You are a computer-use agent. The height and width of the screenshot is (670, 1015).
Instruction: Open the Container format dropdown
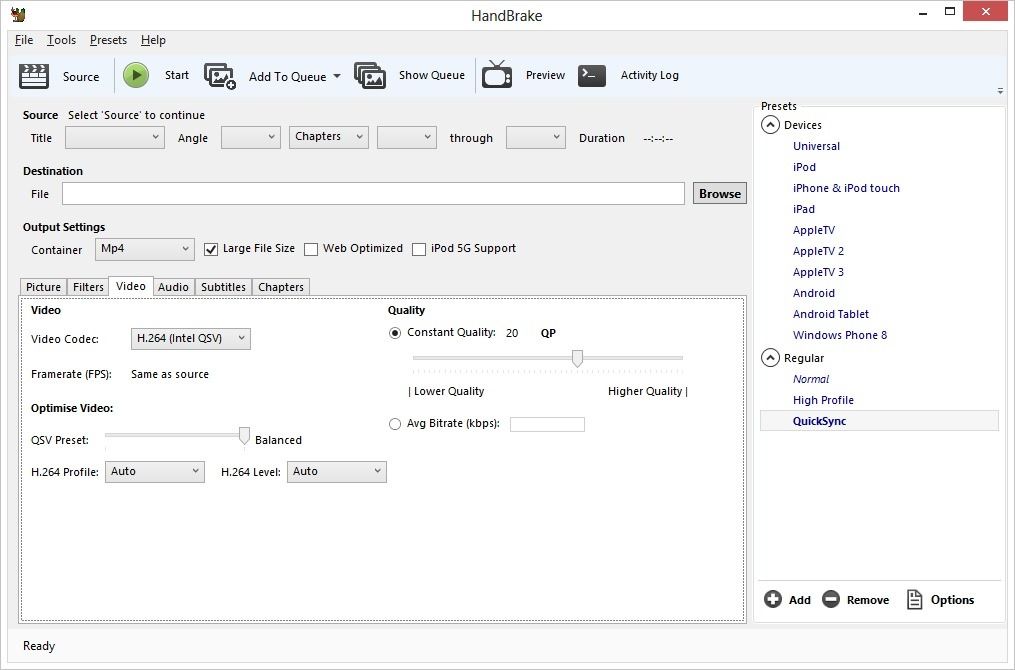(145, 249)
